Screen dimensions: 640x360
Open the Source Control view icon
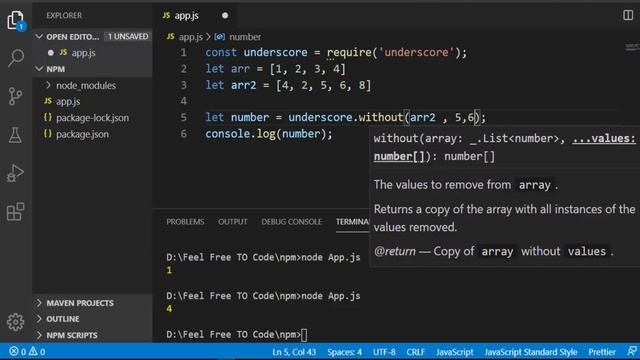(x=16, y=96)
